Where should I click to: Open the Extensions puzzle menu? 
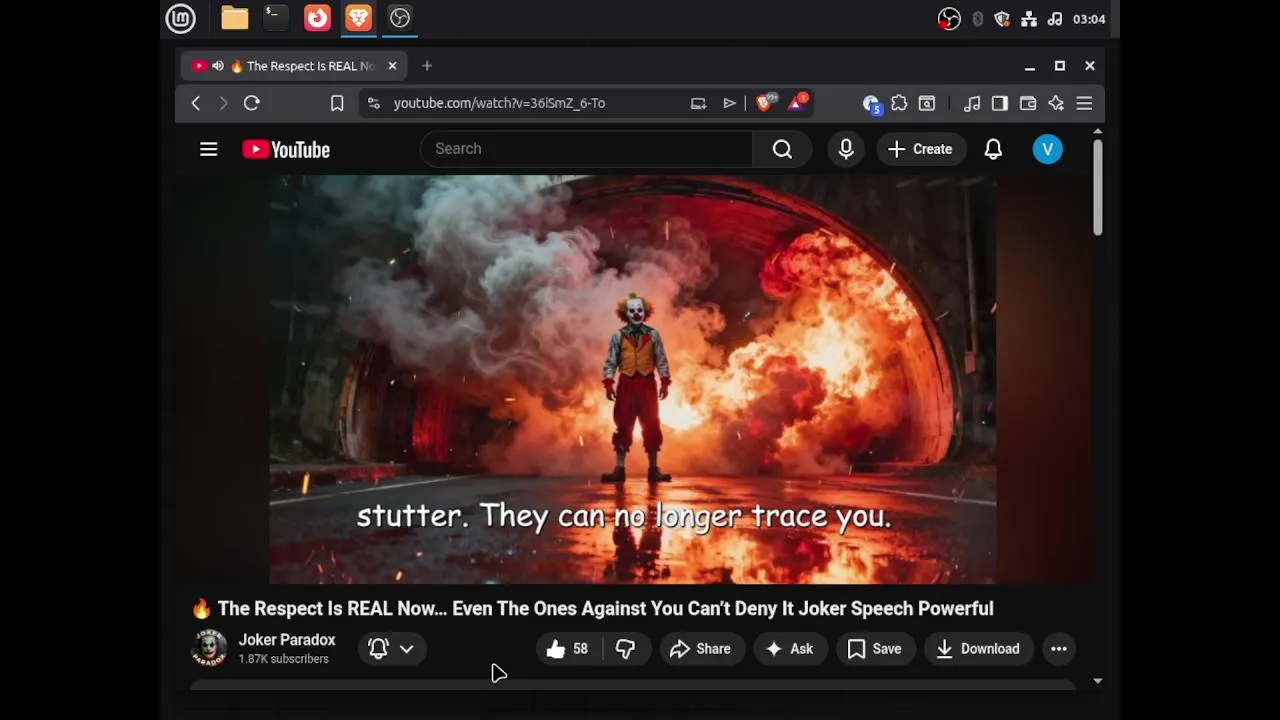point(899,103)
